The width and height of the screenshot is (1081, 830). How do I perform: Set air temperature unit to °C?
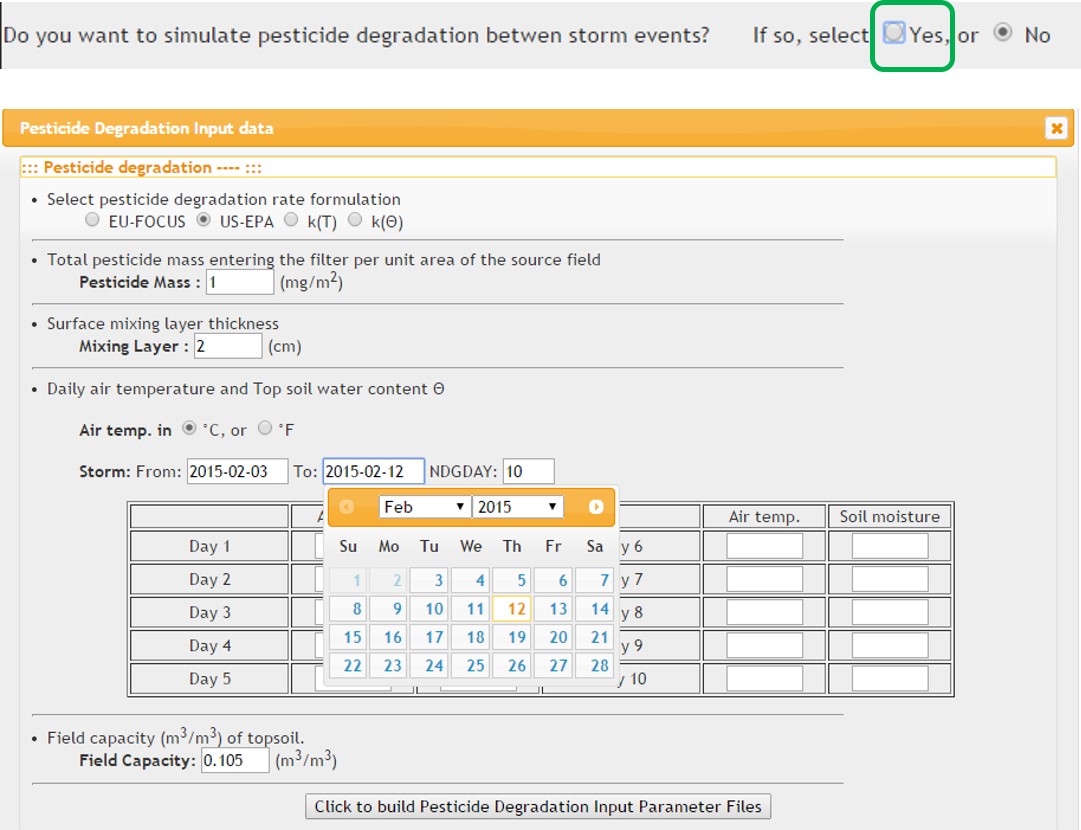[189, 428]
